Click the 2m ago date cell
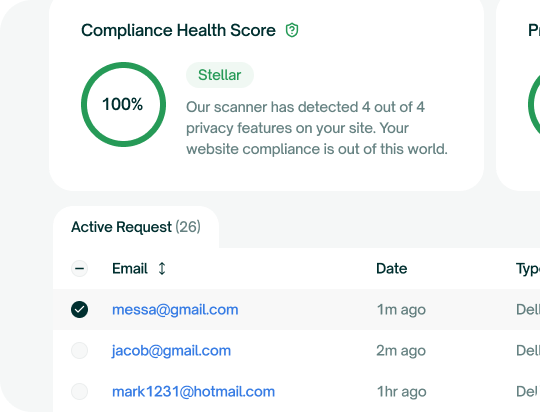540x412 pixels. (x=401, y=351)
